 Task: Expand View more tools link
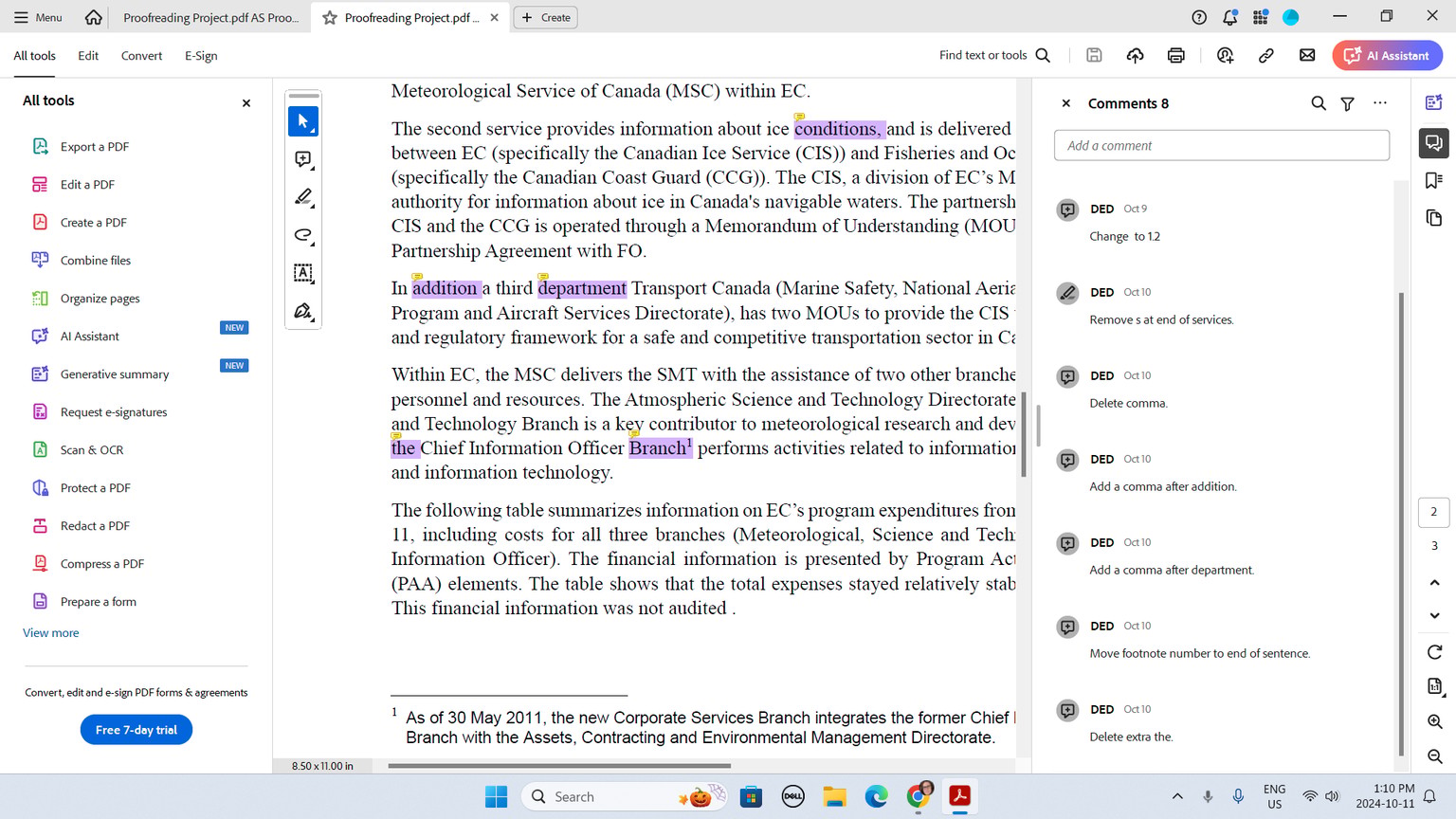[51, 632]
